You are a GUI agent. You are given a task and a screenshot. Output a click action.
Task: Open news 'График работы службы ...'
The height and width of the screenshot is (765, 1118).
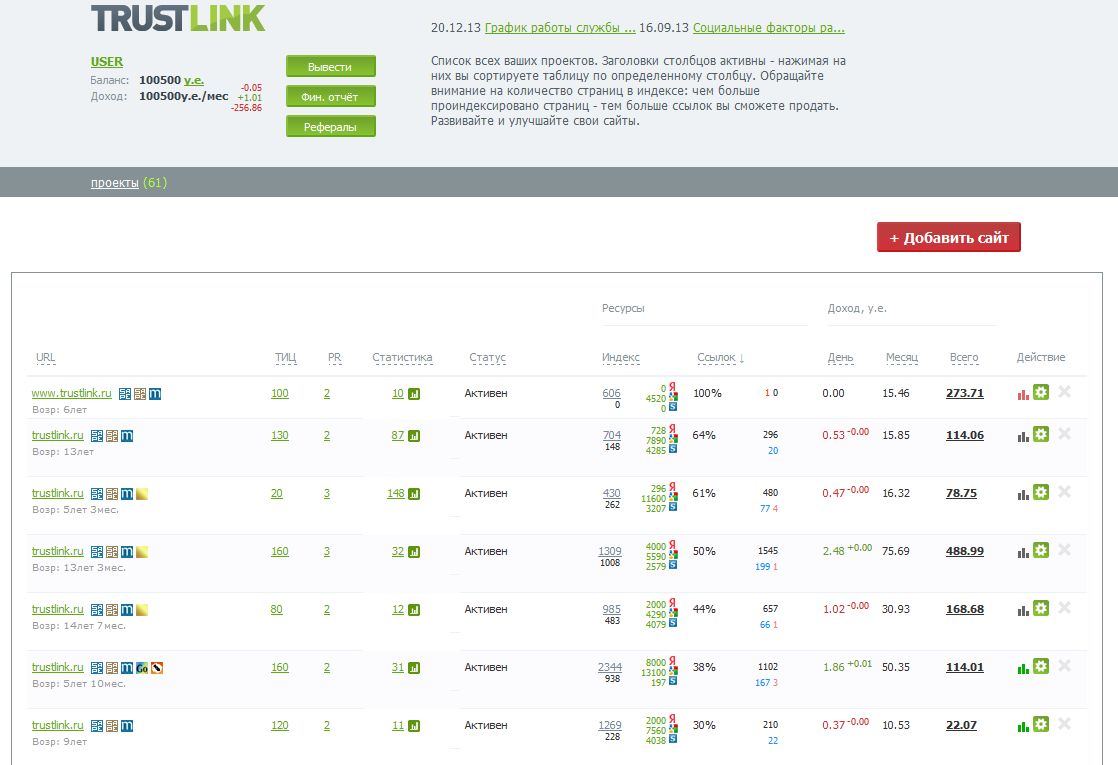point(560,28)
